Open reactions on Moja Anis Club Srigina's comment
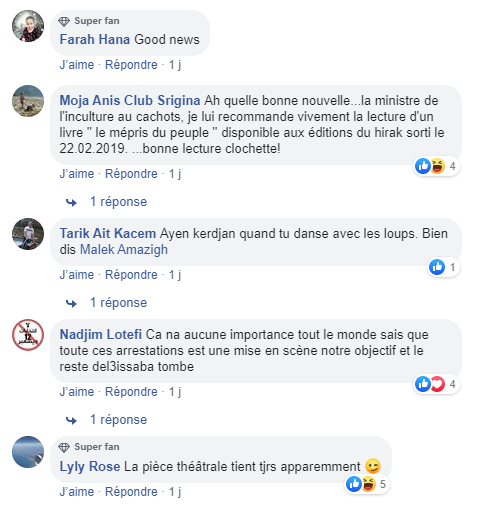This screenshot has width=495, height=510. (x=436, y=166)
